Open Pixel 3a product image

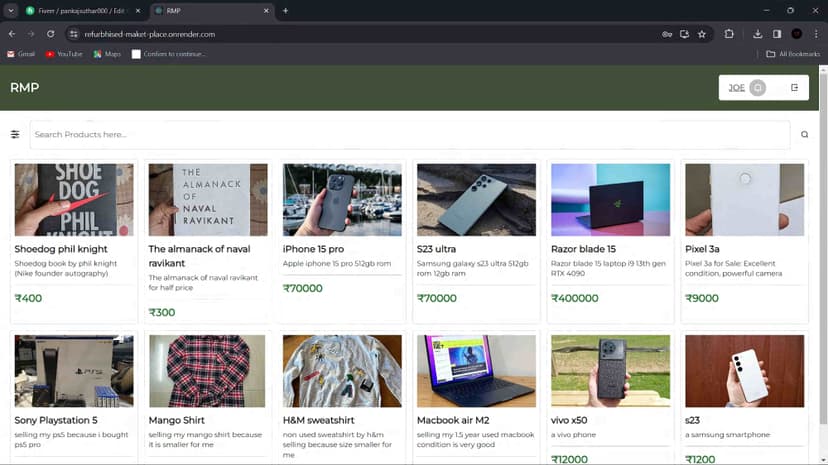click(x=745, y=200)
